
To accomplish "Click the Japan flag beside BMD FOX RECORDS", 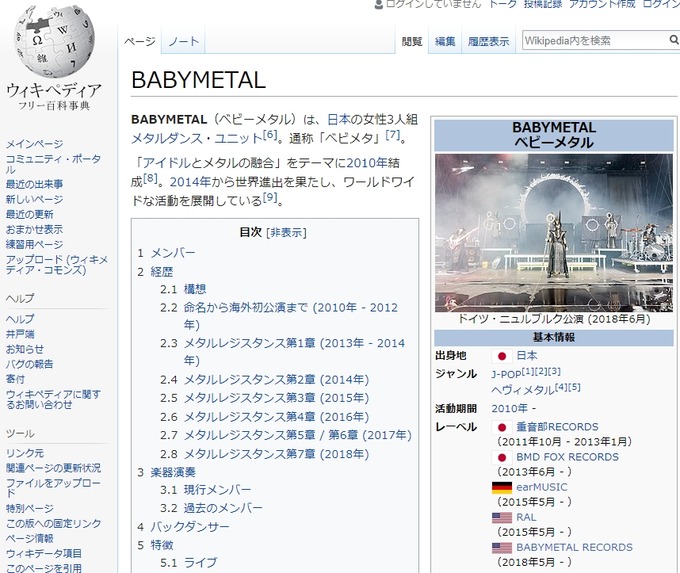I will pos(501,457).
